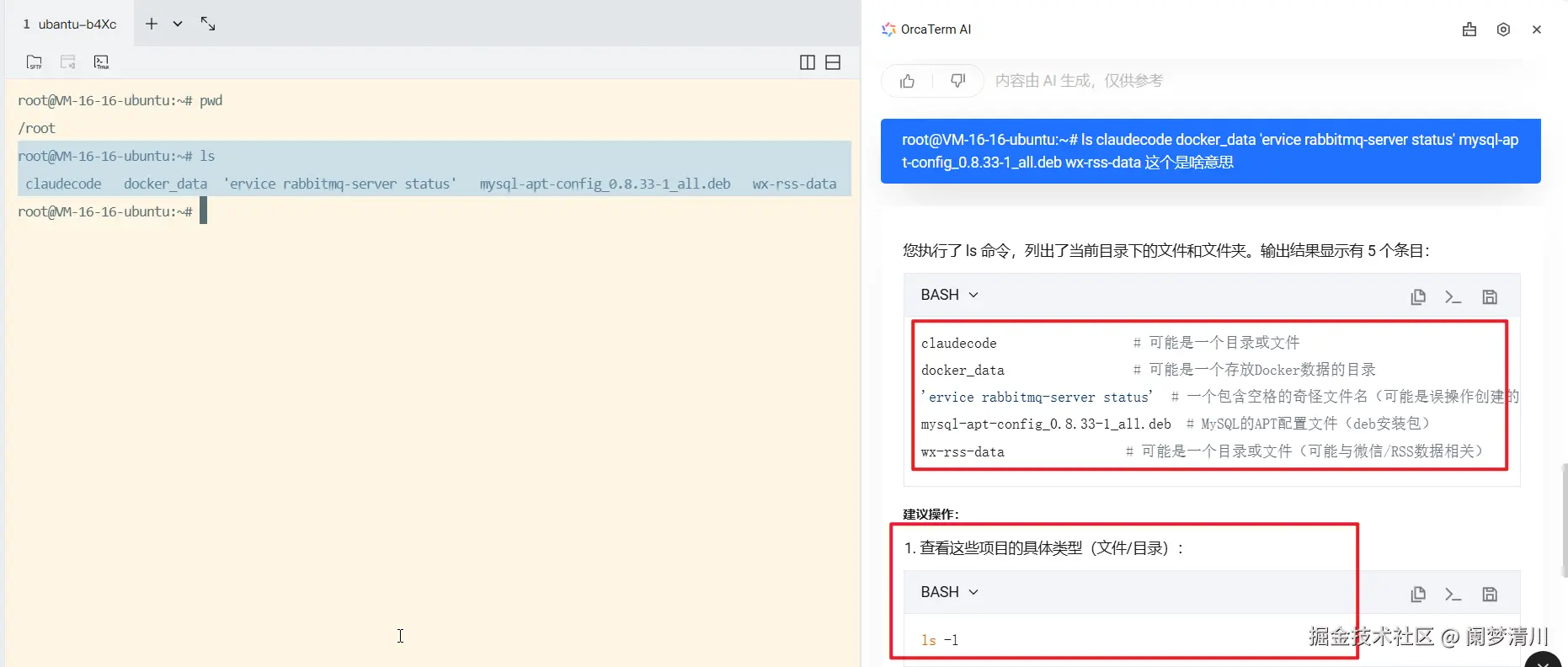Click the 'ls -l' command text
Image resolution: width=1568 pixels, height=667 pixels.
[940, 640]
